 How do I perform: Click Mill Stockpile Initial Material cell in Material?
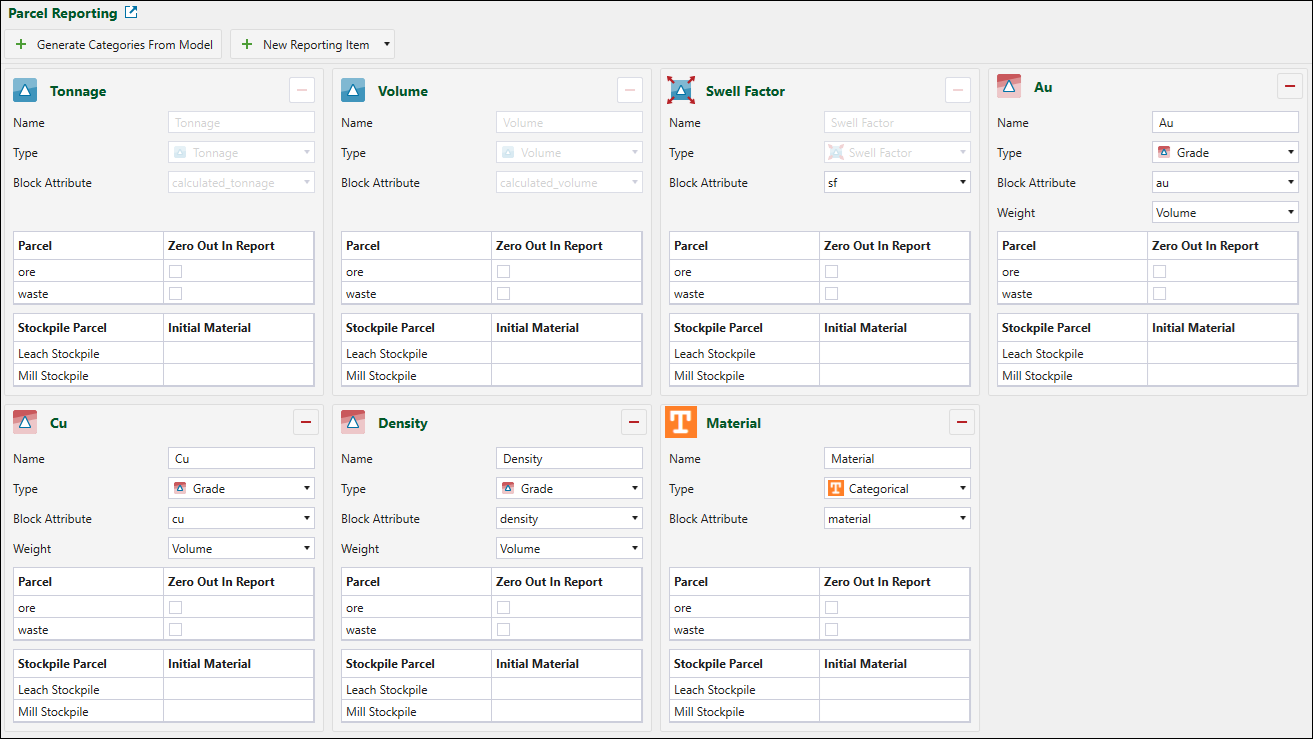(x=894, y=711)
